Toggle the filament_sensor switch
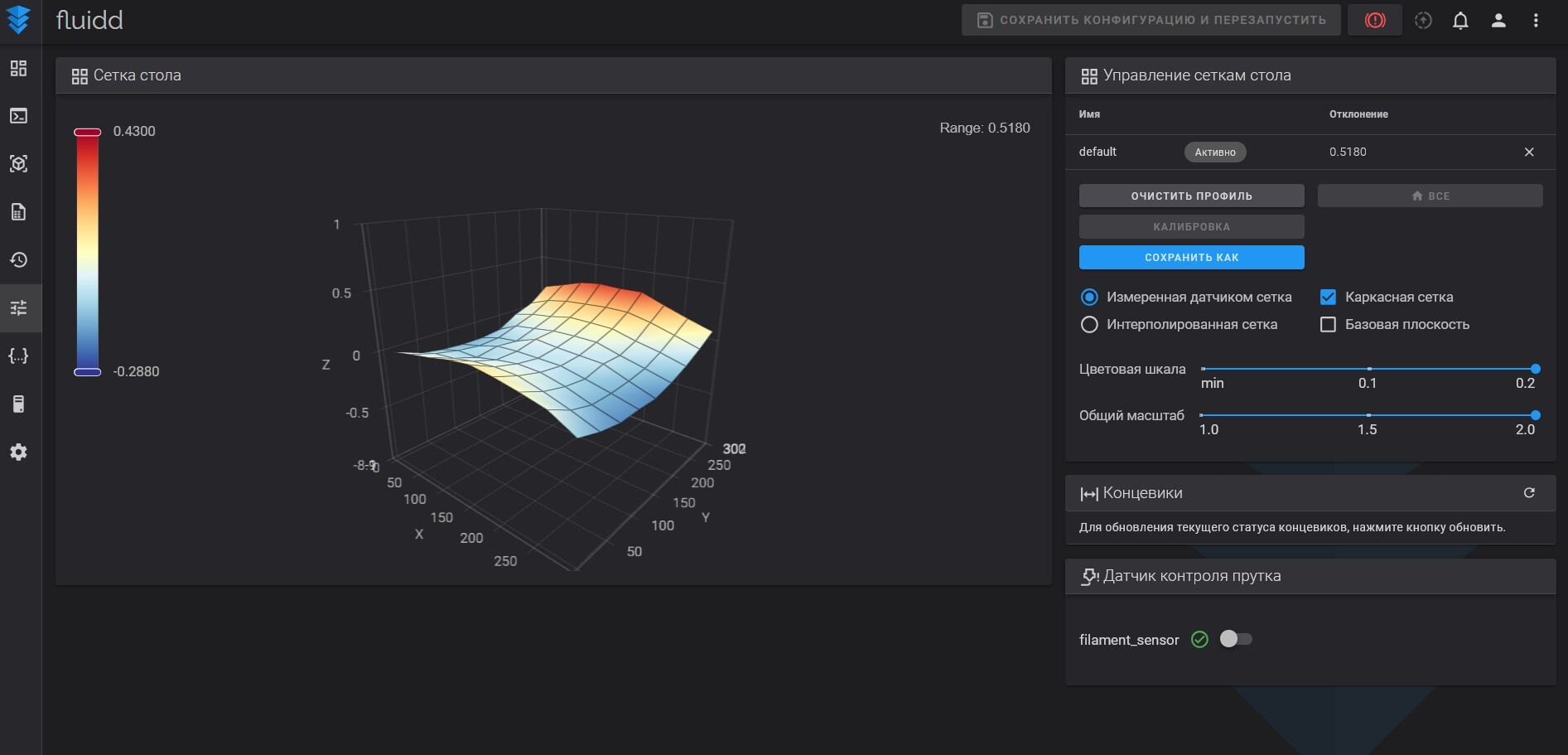Viewport: 1568px width, 755px height. tap(1235, 639)
